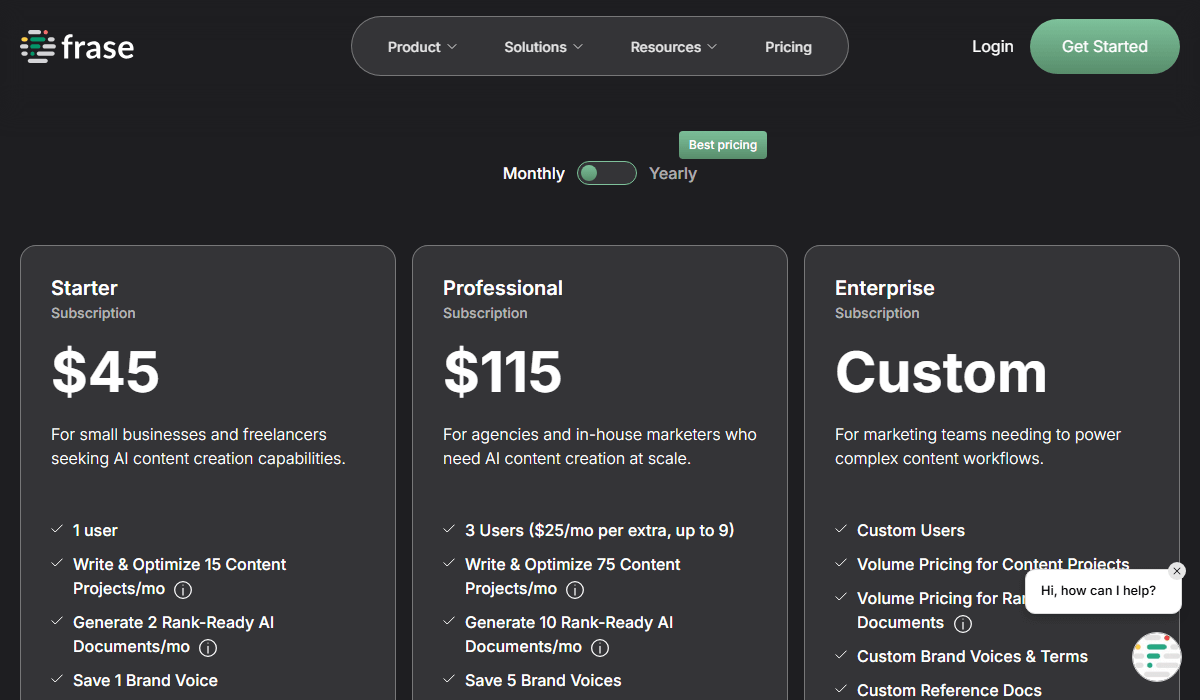Click the Best pricing badge
Screen dimensions: 1200x700
tap(722, 145)
